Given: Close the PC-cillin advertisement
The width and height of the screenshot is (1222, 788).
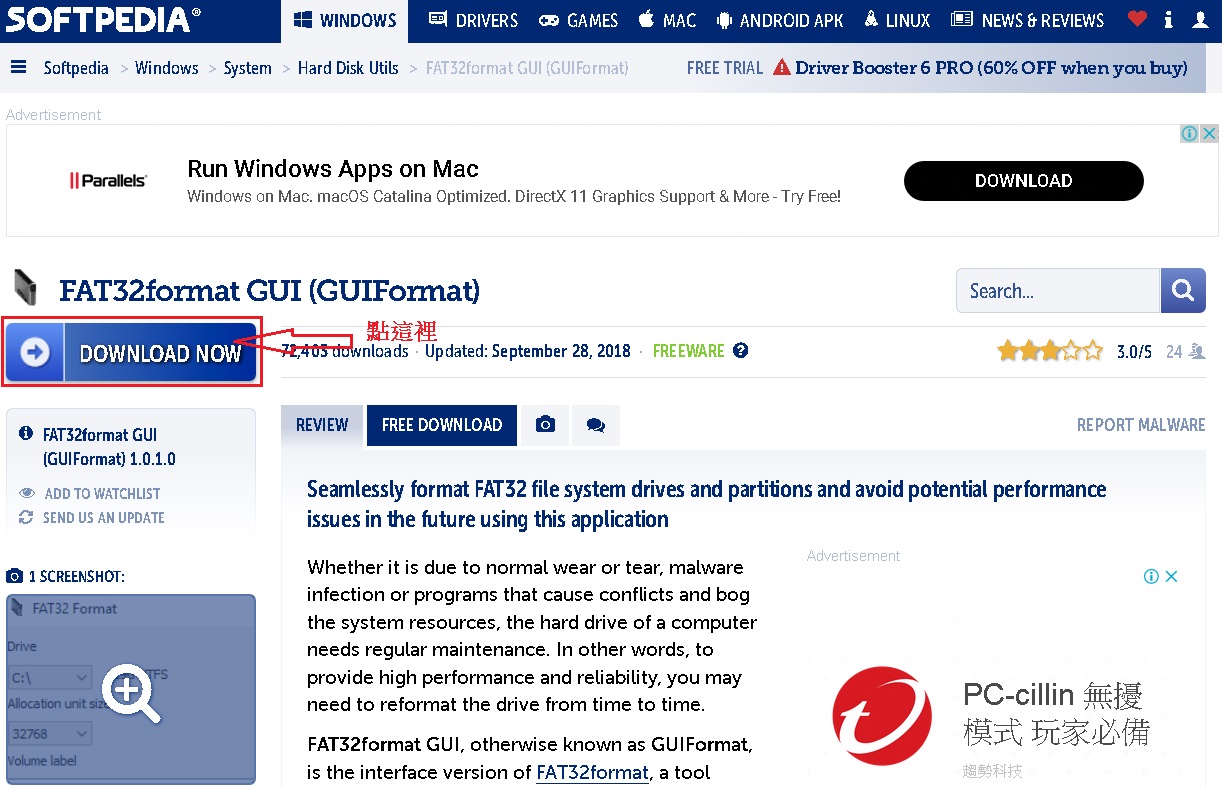Looking at the screenshot, I should pos(1171,576).
